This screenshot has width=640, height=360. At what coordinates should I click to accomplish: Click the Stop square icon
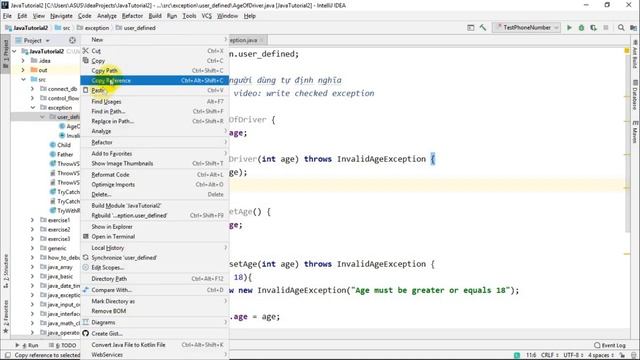(606, 28)
